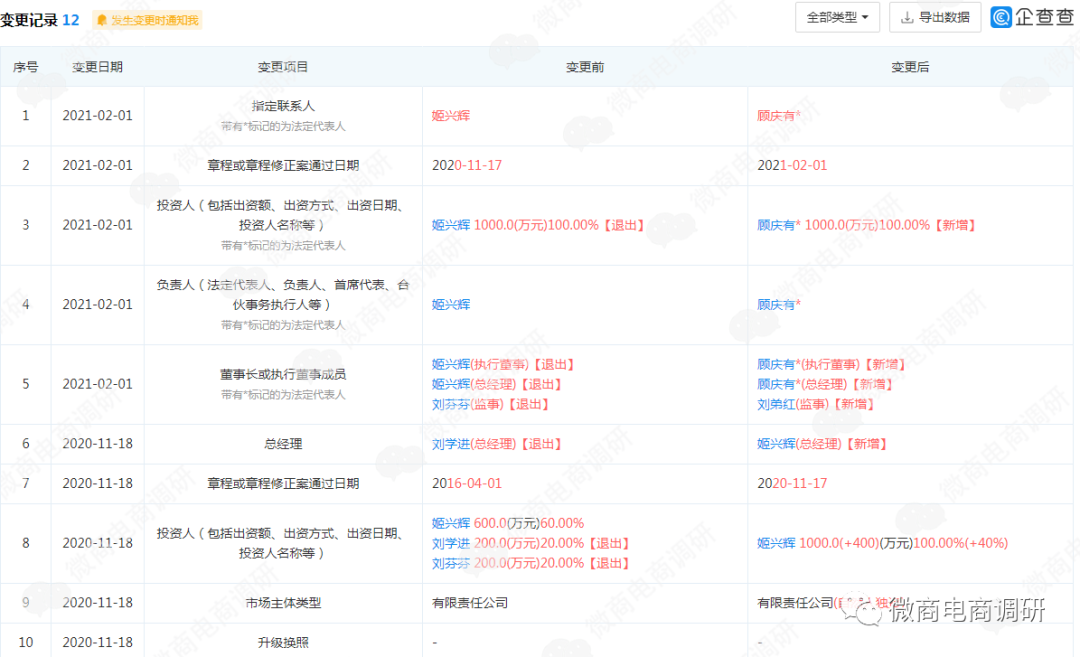Open 顾庆有 in the 负责人 row
This screenshot has height=657, width=1080.
click(x=778, y=304)
